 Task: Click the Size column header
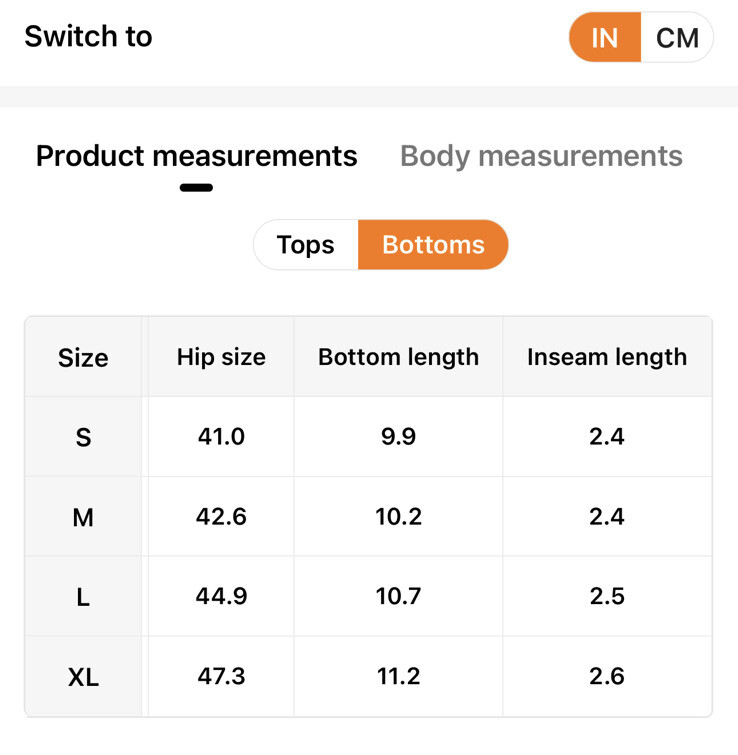(83, 357)
